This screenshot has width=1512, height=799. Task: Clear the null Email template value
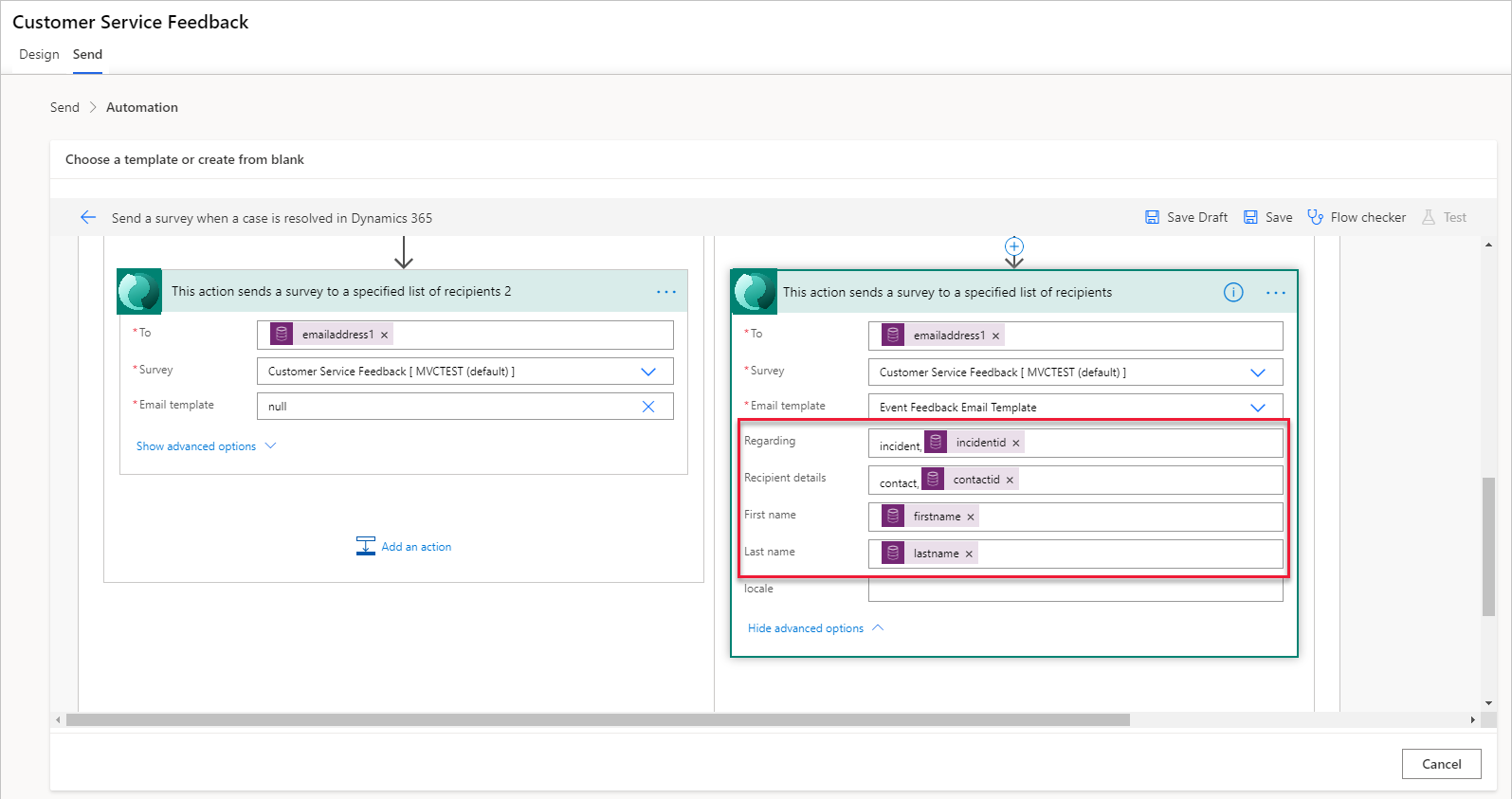(648, 407)
